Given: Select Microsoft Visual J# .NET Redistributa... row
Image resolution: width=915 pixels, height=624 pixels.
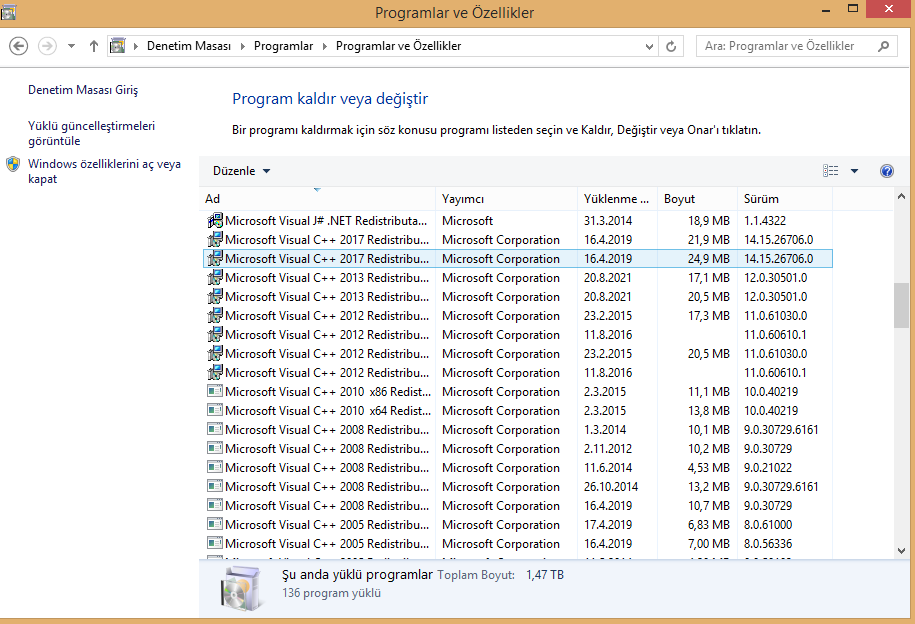Looking at the screenshot, I should click(x=518, y=221).
